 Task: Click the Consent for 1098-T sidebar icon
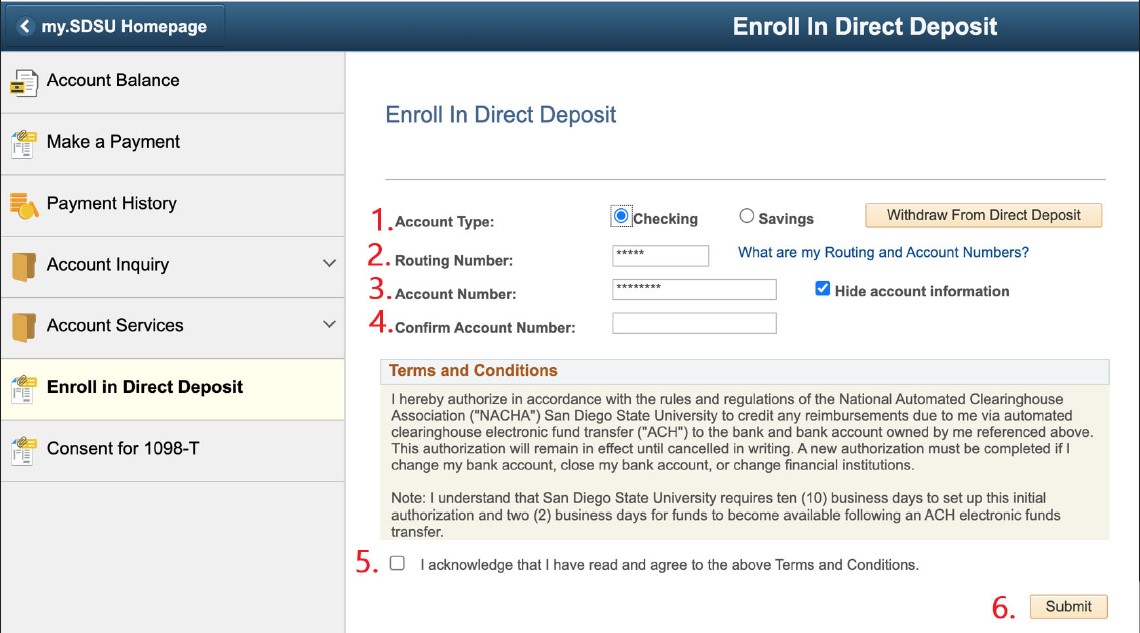click(23, 451)
